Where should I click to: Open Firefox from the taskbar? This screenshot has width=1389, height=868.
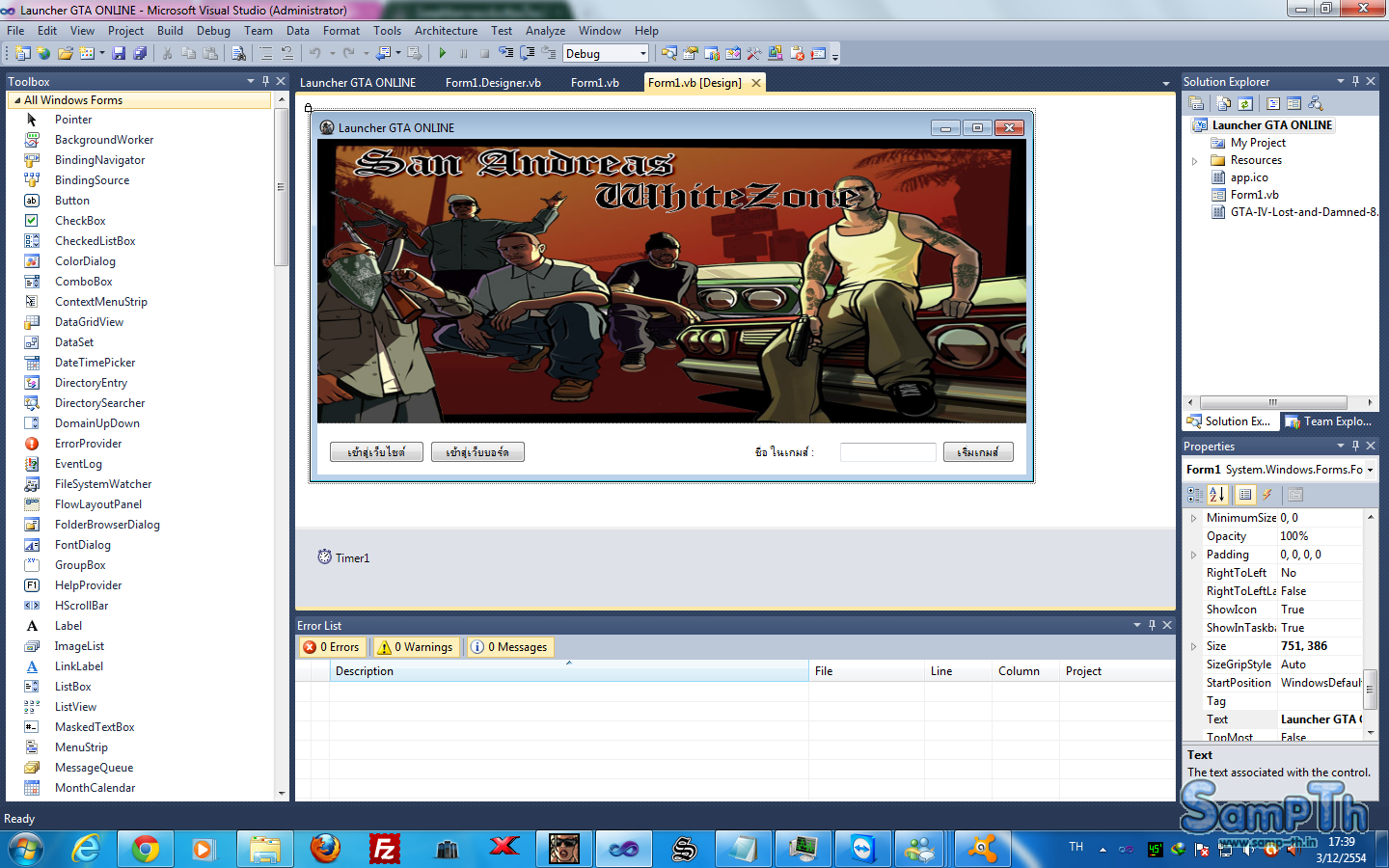(325, 849)
